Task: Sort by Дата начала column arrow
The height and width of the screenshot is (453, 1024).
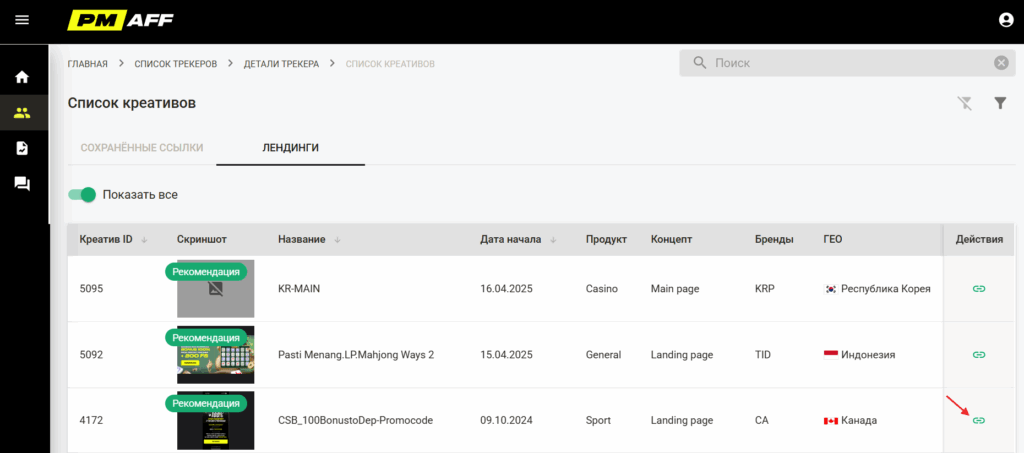Action: tap(552, 240)
